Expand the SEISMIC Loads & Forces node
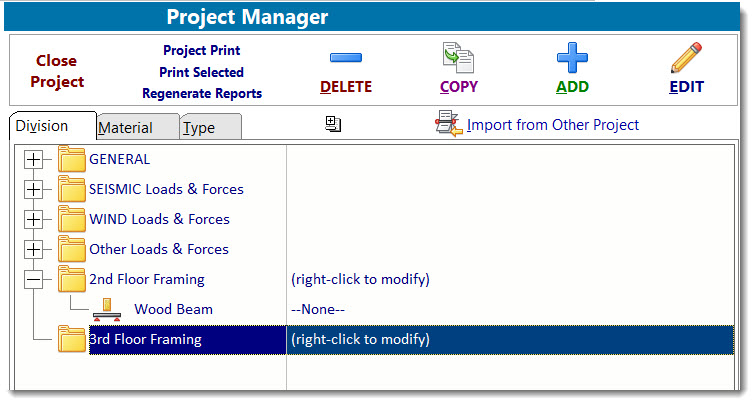 [x=34, y=189]
